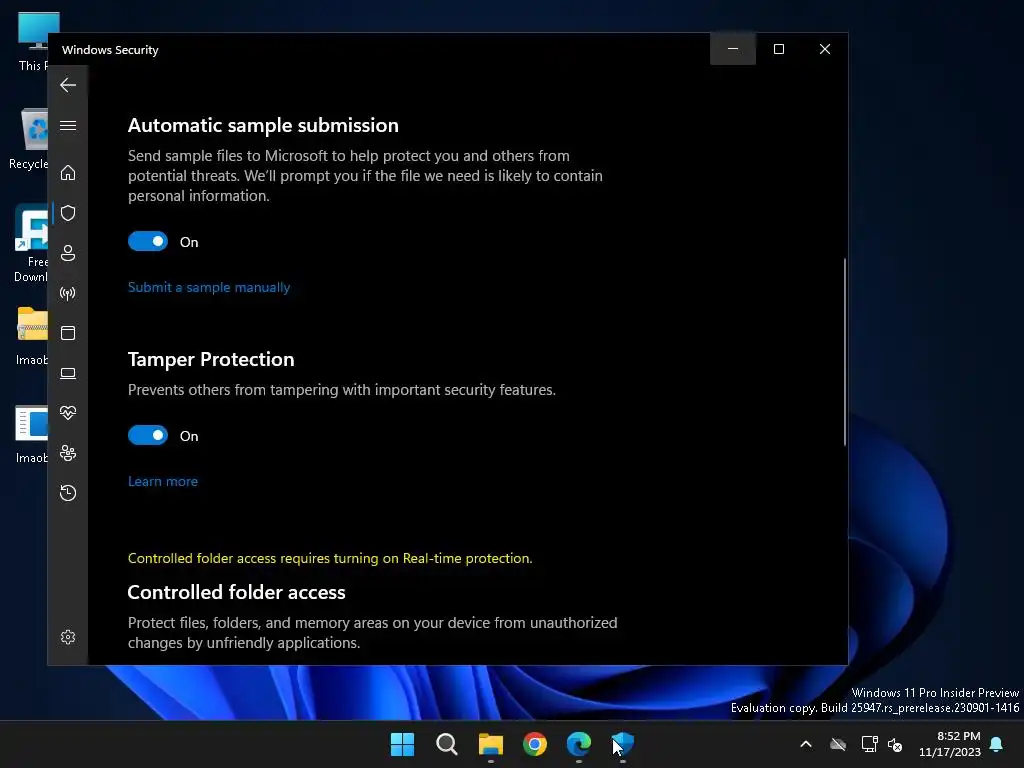Turn off Automatic sample submission toggle

click(148, 242)
